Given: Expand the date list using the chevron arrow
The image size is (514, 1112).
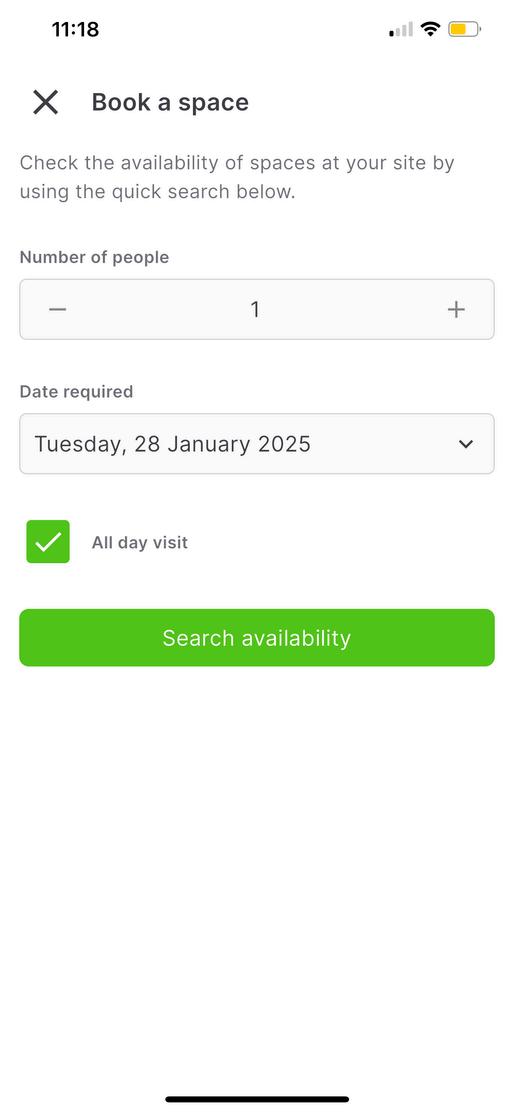Looking at the screenshot, I should [466, 444].
